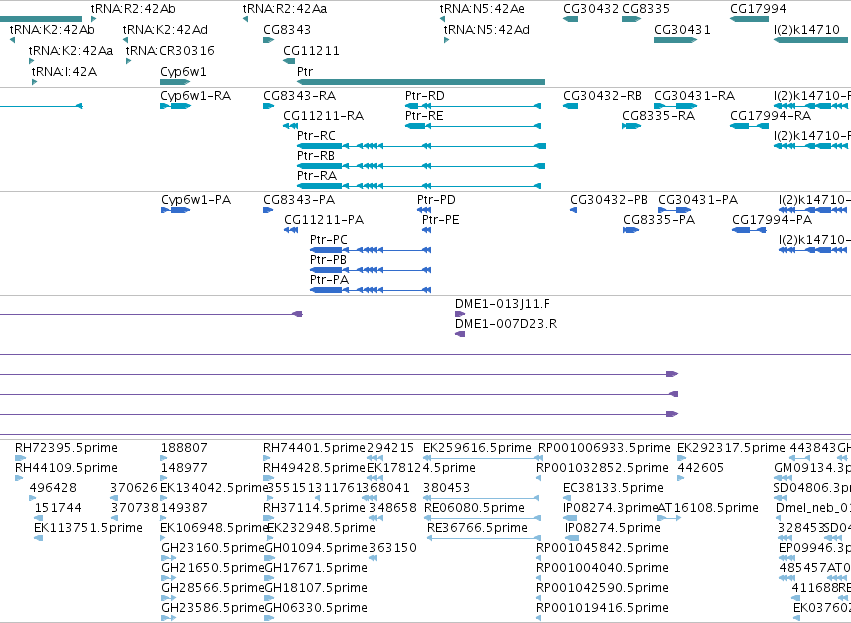
Task: Click the RH72395.5prime EST label
Action: pyautogui.click(x=66, y=448)
